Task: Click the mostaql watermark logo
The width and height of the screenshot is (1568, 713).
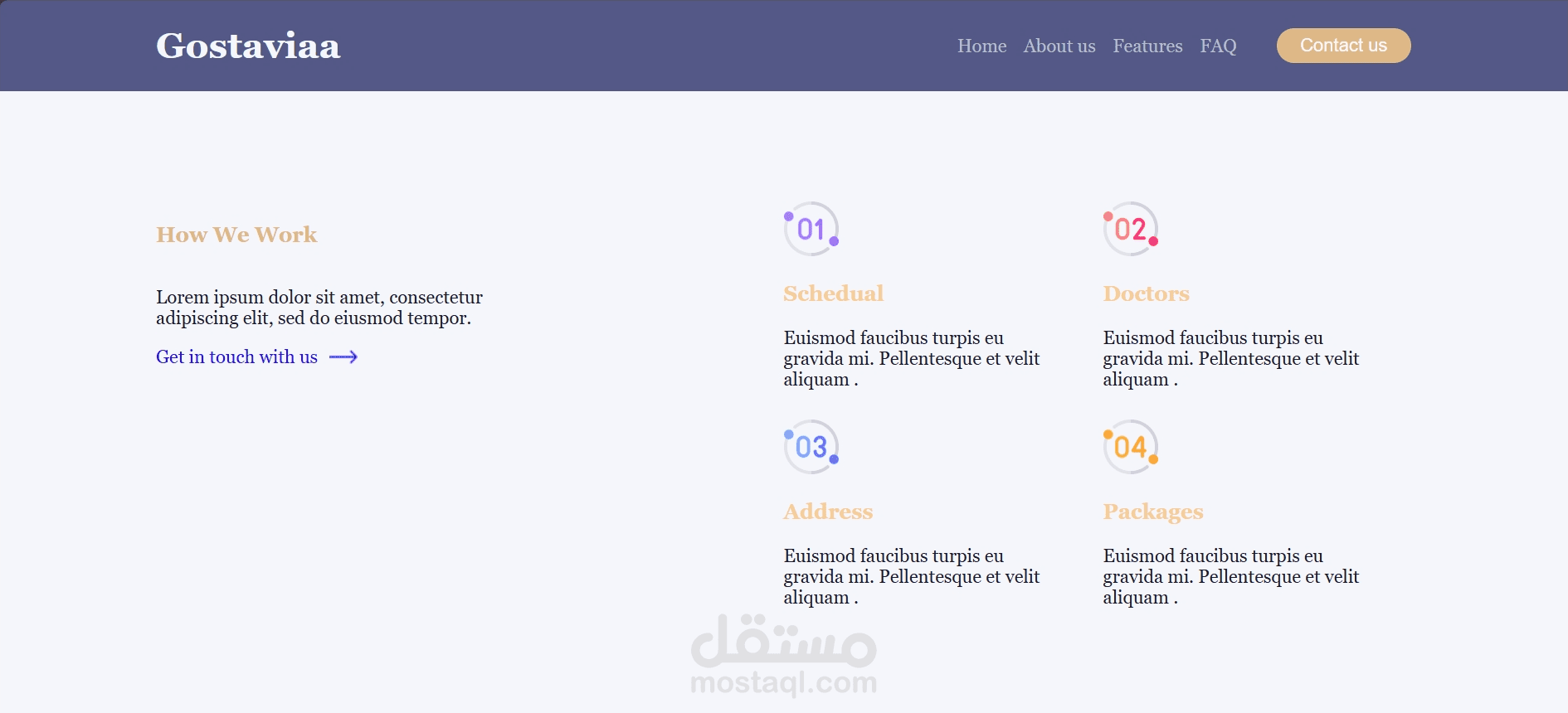Action: pos(783,655)
